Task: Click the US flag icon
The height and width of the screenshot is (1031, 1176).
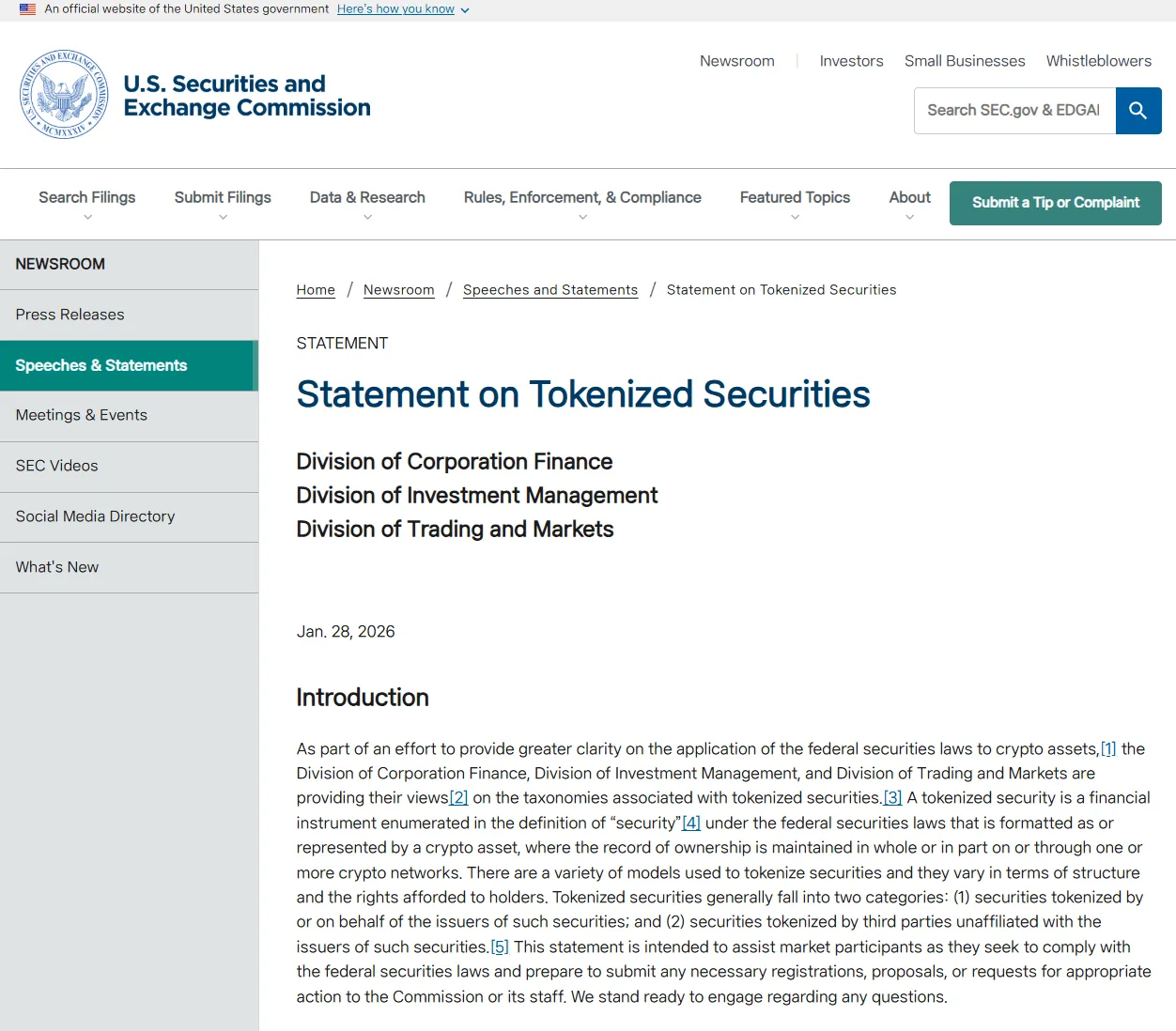Action: coord(28,9)
